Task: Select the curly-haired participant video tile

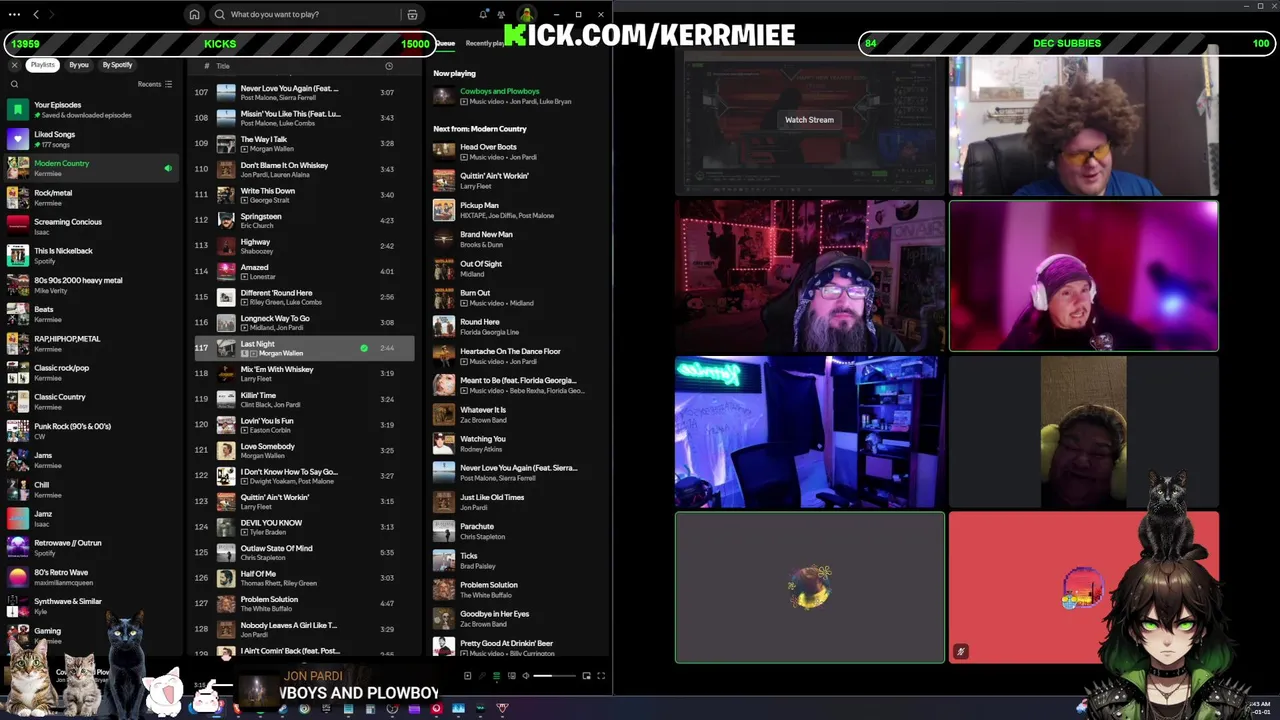Action: [1084, 120]
